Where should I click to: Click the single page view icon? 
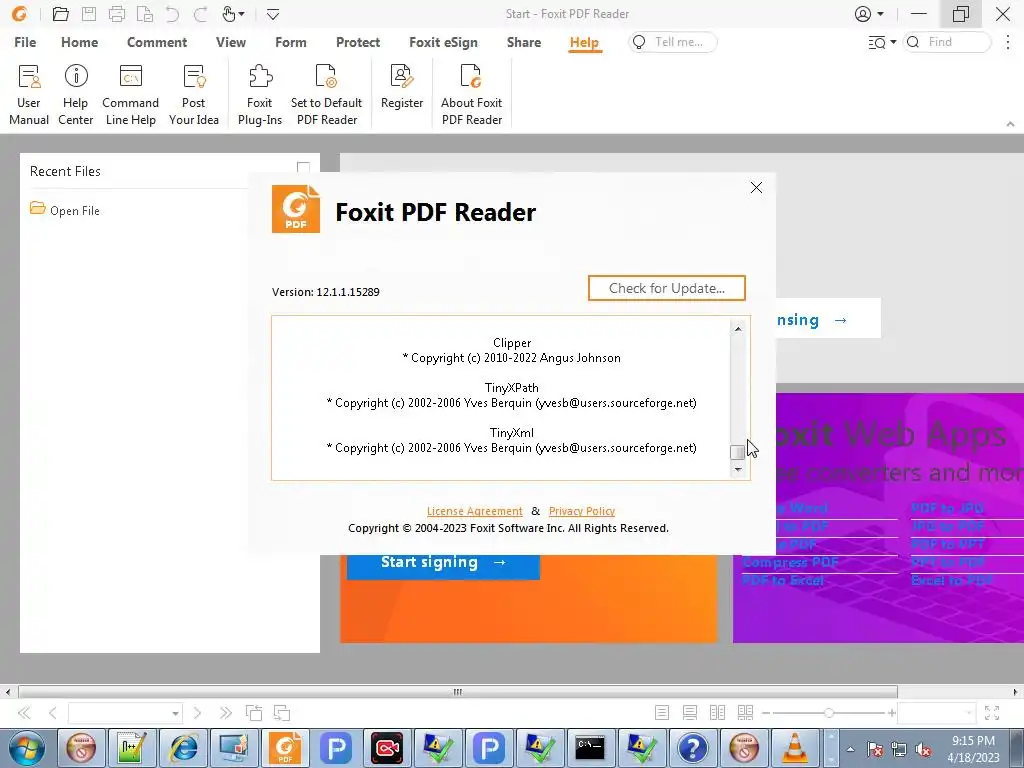(662, 712)
